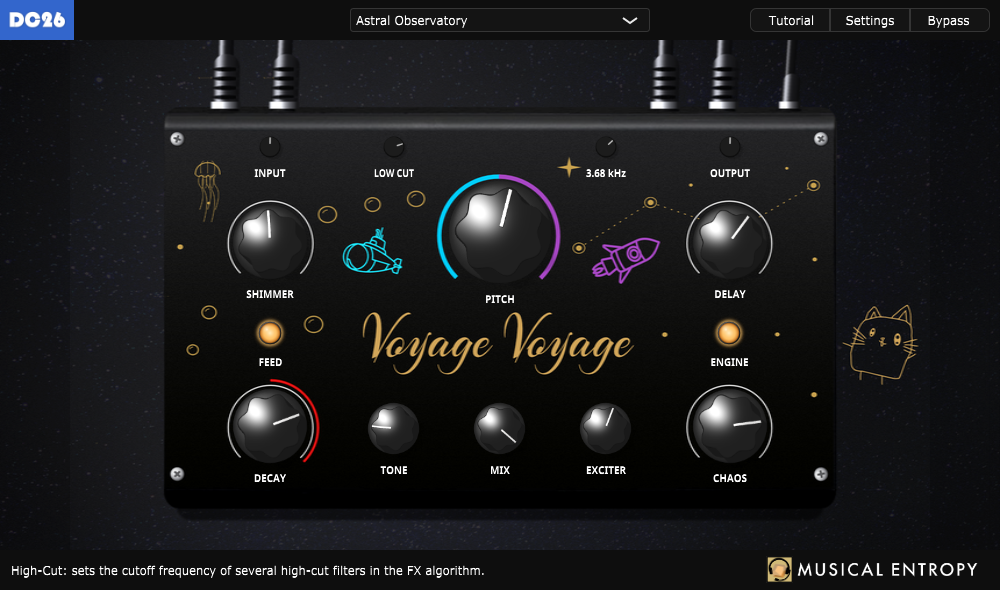
Task: Toggle the ENGINE orange LED button
Action: click(729, 333)
